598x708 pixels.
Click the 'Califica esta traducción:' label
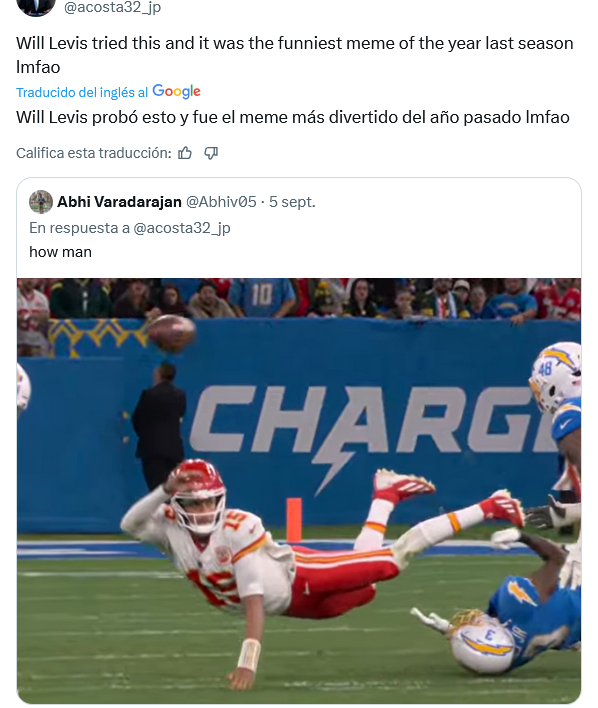tap(94, 154)
